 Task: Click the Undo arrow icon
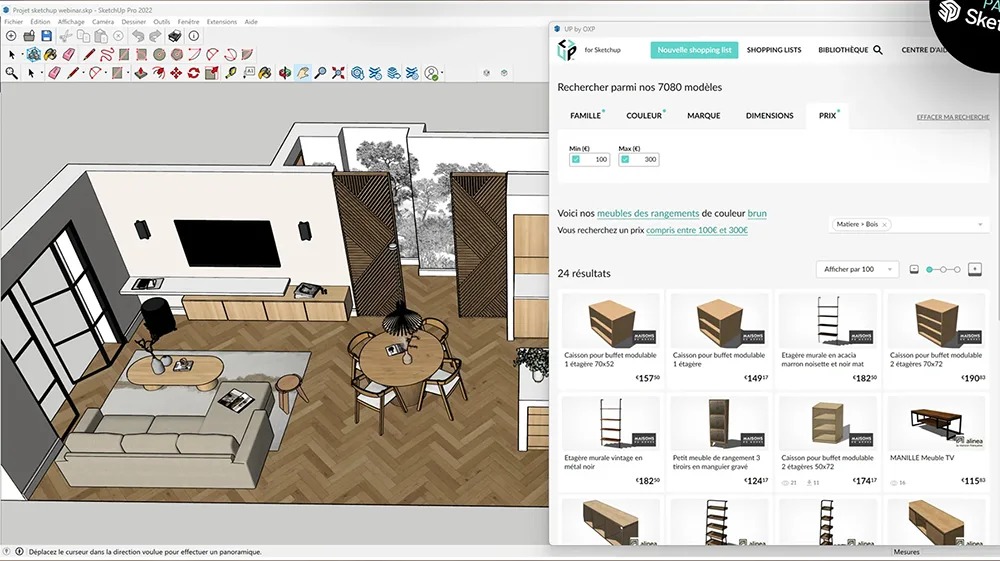138,36
